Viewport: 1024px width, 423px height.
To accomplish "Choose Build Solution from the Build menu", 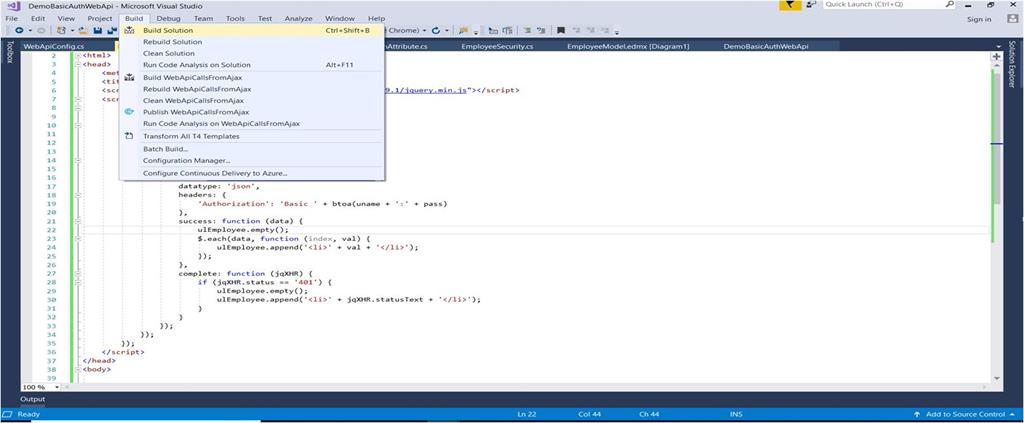I will click(x=251, y=30).
